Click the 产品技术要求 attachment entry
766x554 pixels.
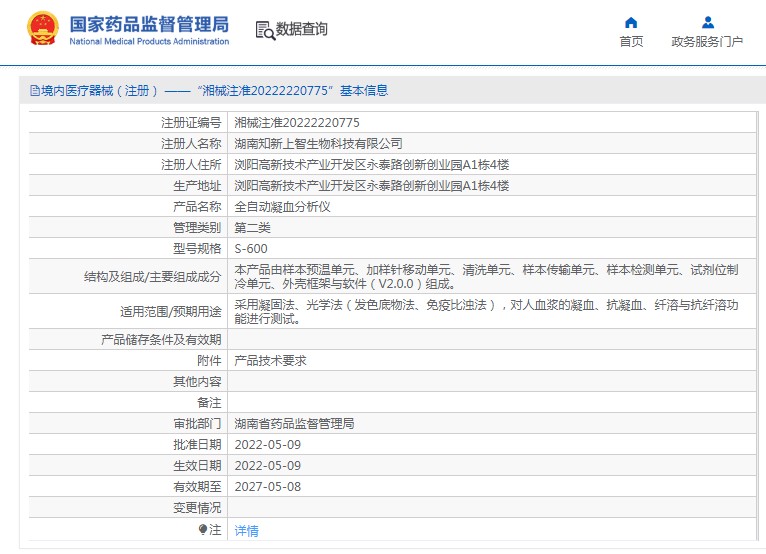coord(270,361)
